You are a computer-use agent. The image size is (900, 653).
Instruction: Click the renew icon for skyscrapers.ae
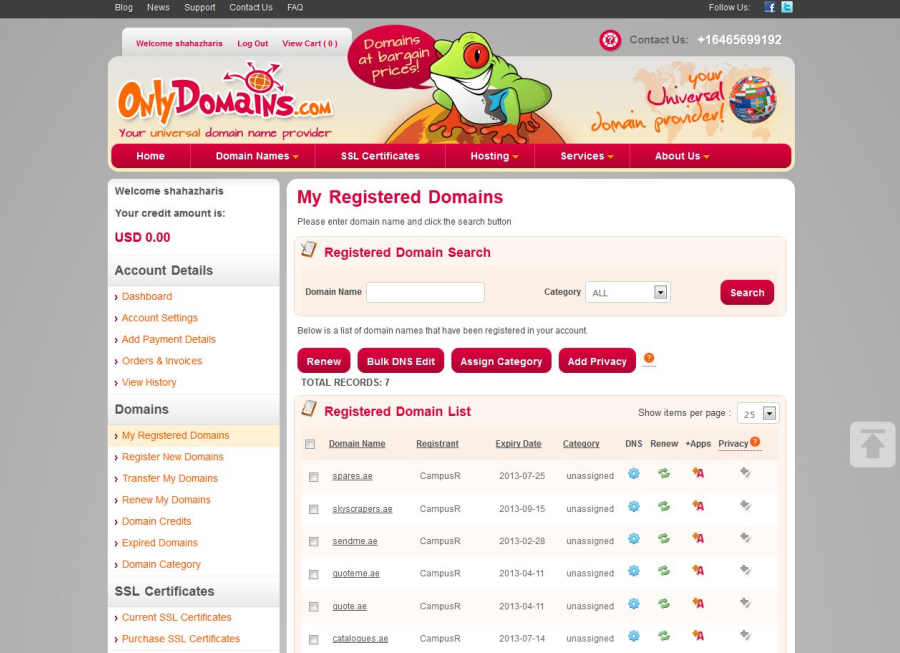[x=664, y=506]
